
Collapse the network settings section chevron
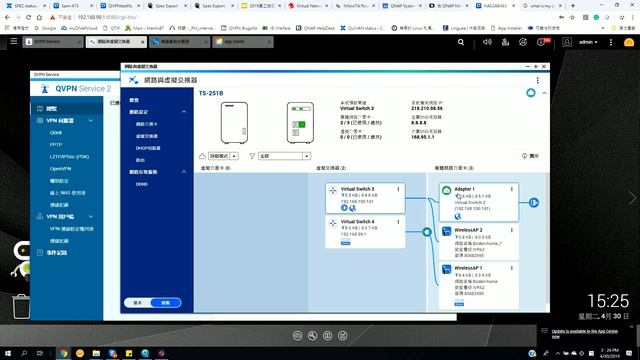(184, 112)
